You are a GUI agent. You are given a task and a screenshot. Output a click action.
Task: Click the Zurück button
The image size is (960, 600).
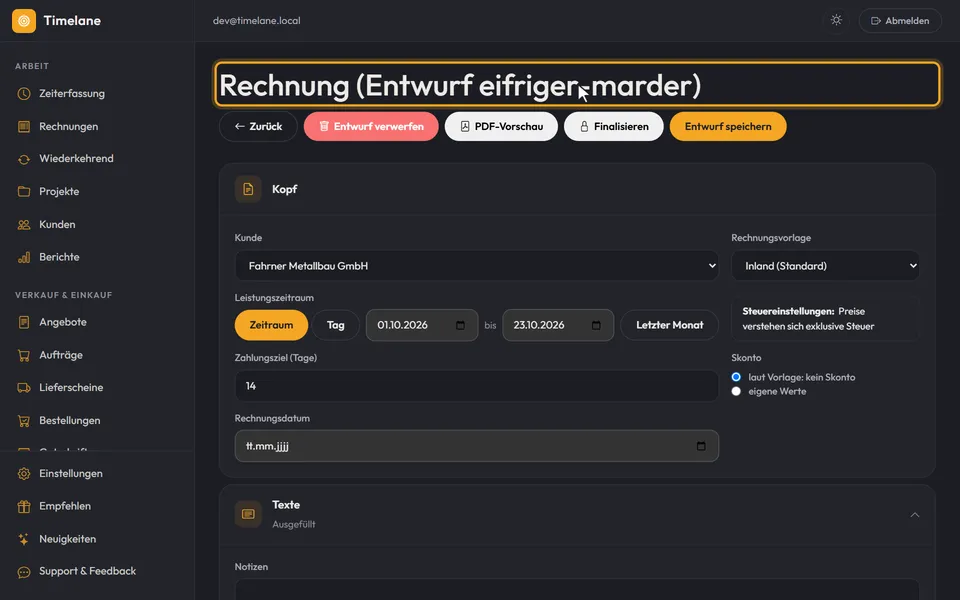258,127
